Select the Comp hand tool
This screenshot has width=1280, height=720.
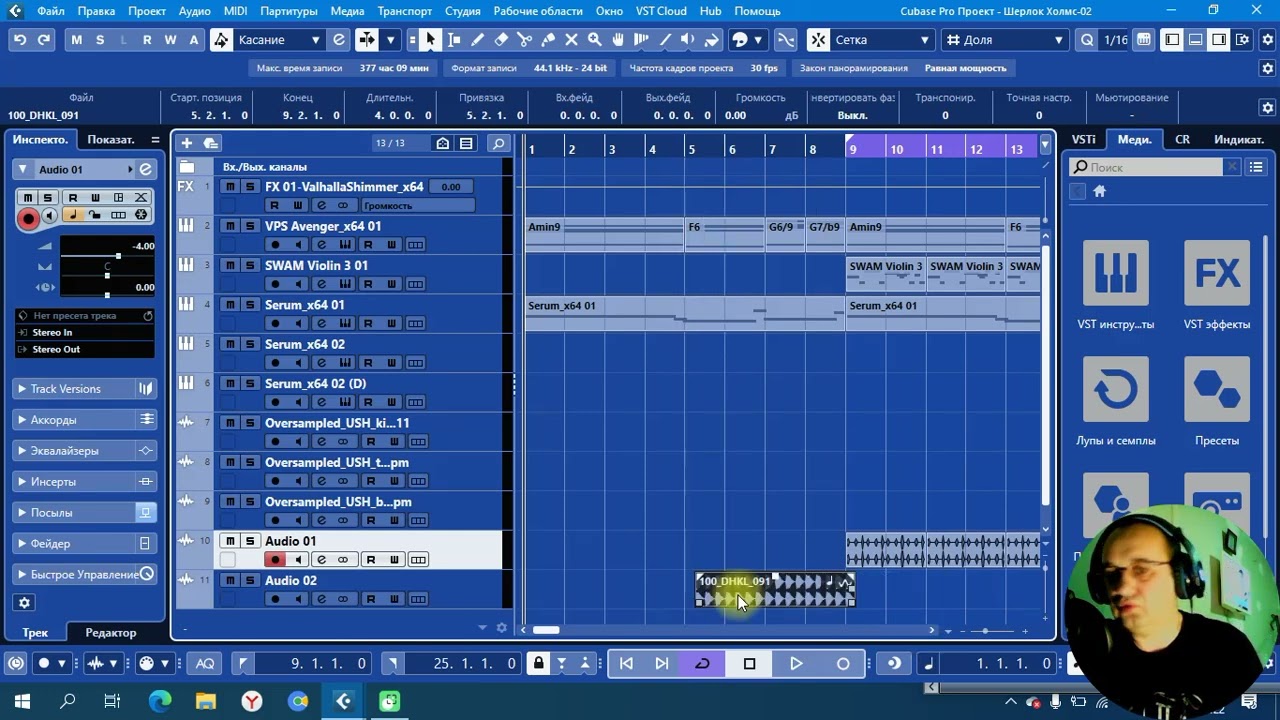[618, 40]
